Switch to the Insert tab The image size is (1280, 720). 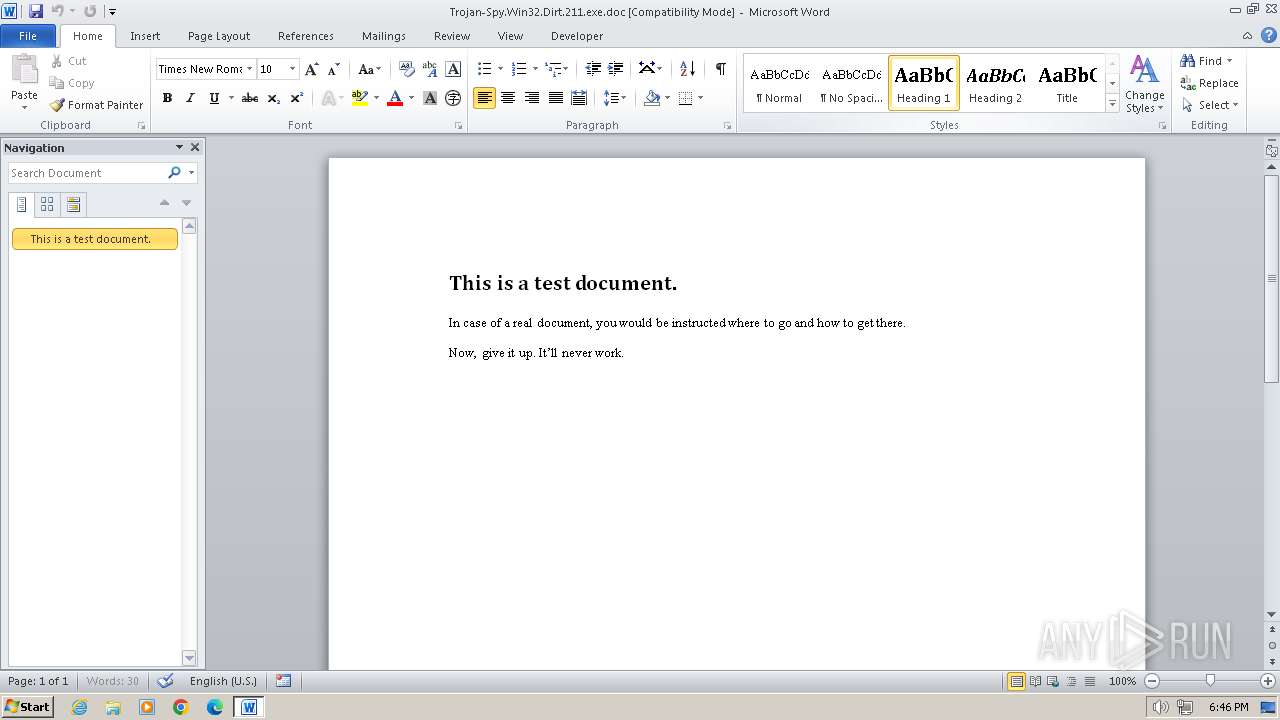pos(145,36)
